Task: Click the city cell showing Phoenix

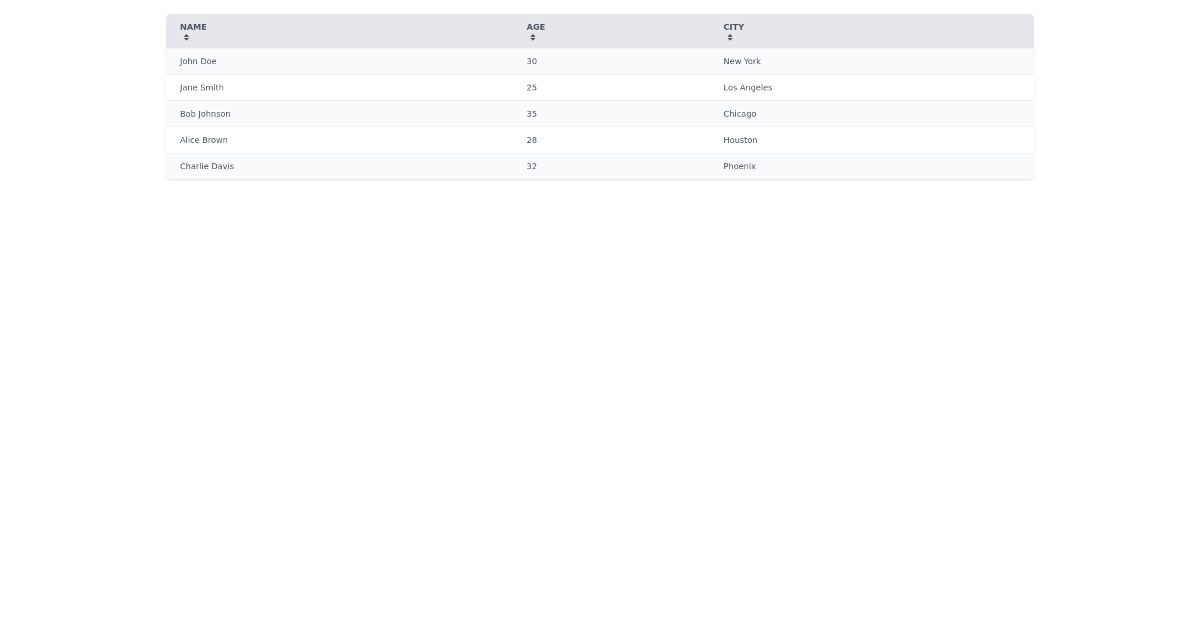Action: coord(739,166)
